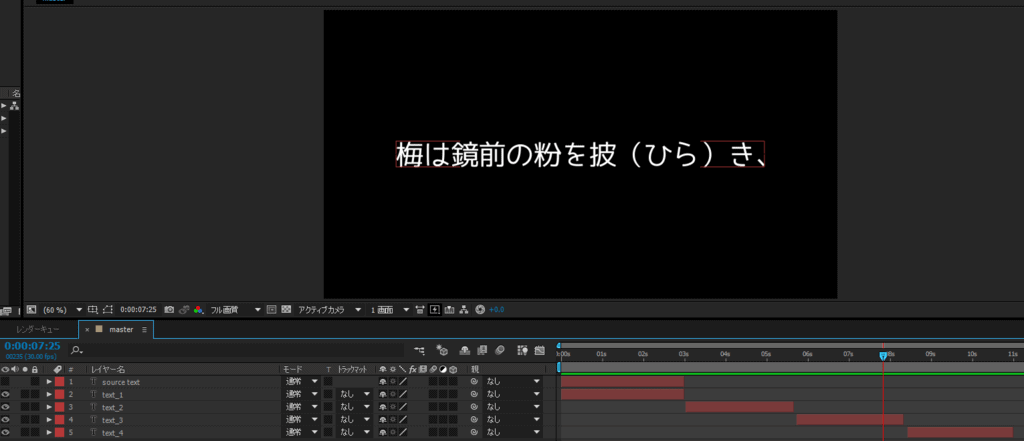This screenshot has width=1024, height=441.
Task: Switch to the レンダーキュー tab
Action: 37,329
